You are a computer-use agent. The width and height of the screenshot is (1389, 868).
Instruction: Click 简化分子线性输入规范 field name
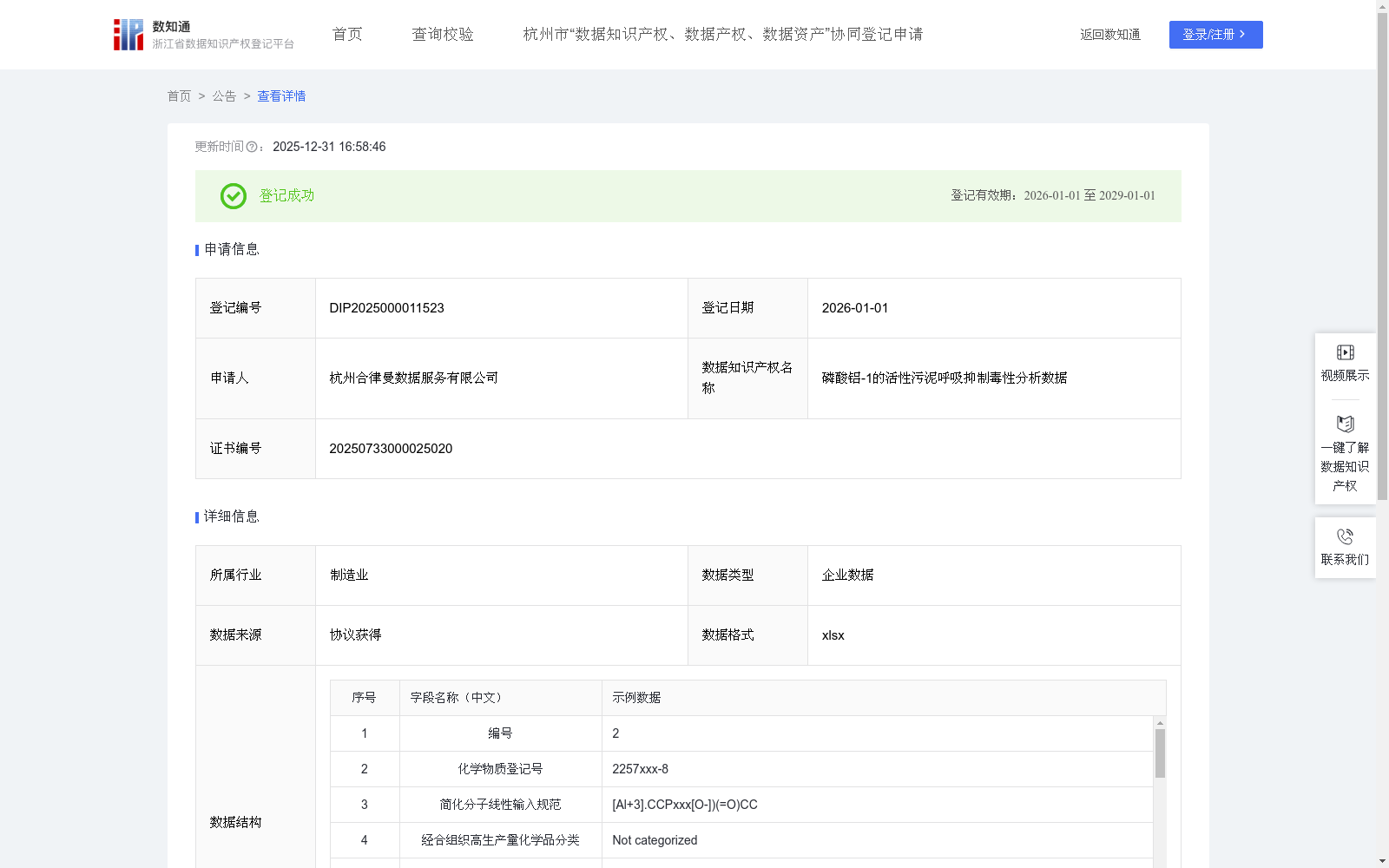[501, 805]
